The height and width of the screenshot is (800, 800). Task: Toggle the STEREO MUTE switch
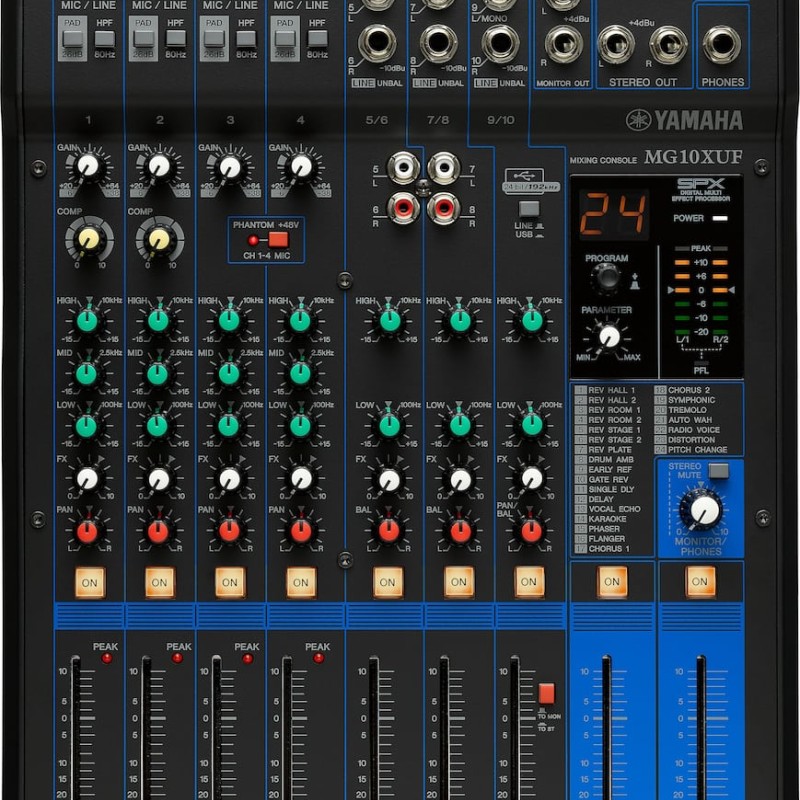[719, 471]
